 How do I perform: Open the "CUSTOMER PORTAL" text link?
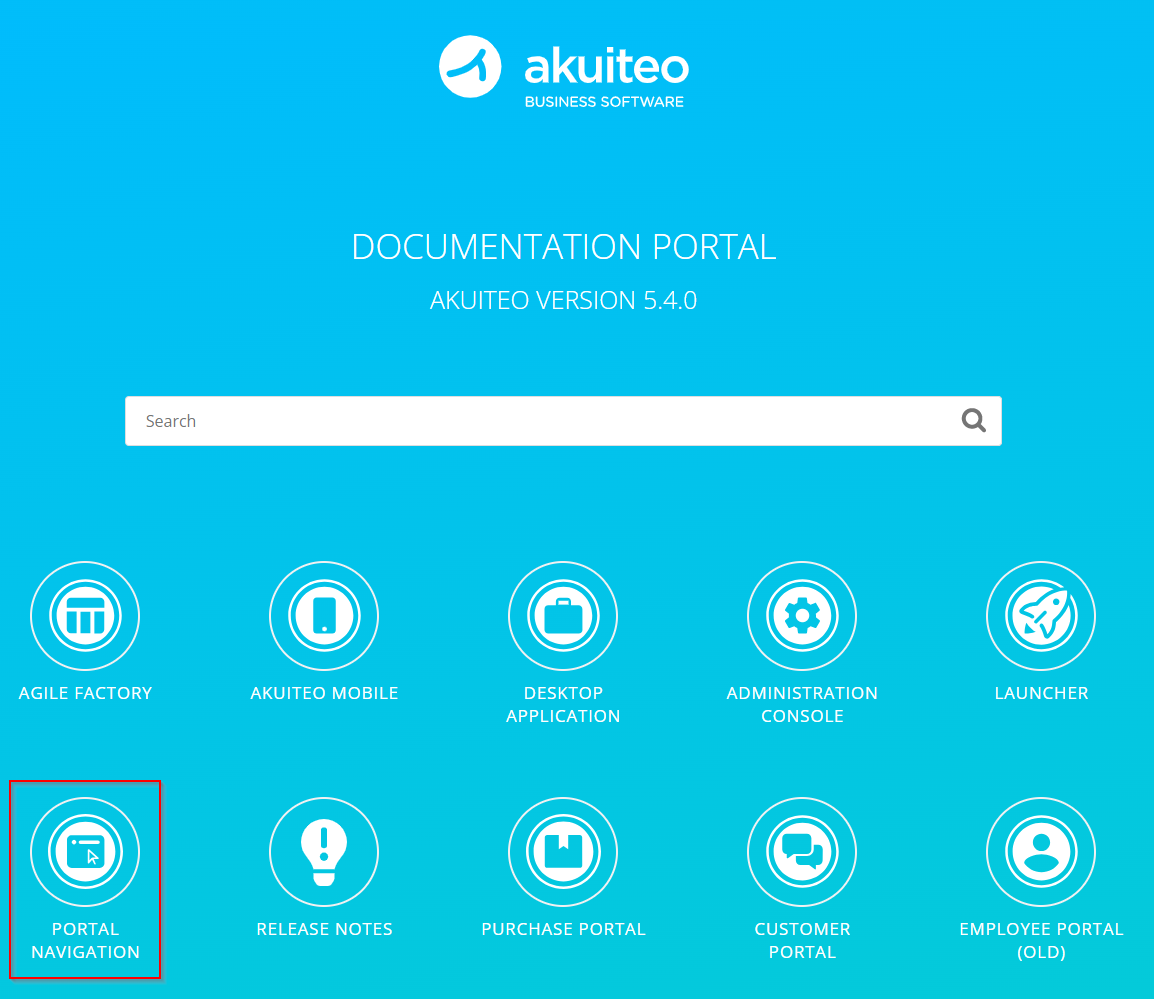[802, 940]
